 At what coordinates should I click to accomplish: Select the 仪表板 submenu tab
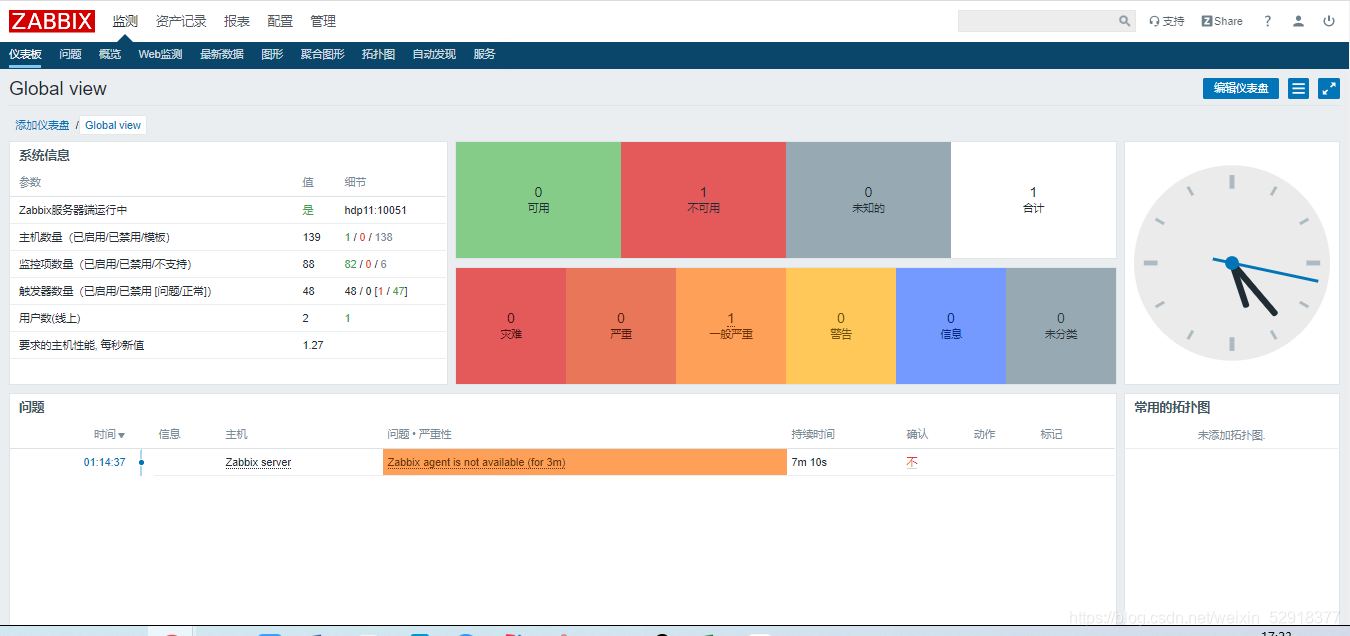pos(25,55)
